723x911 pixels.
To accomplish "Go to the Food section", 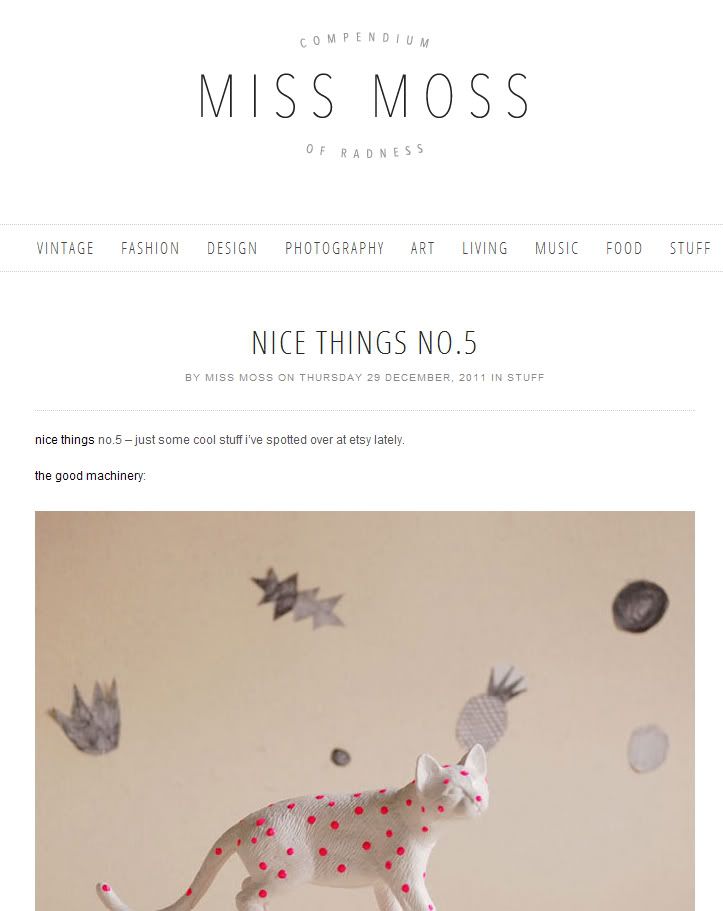I will coord(624,248).
